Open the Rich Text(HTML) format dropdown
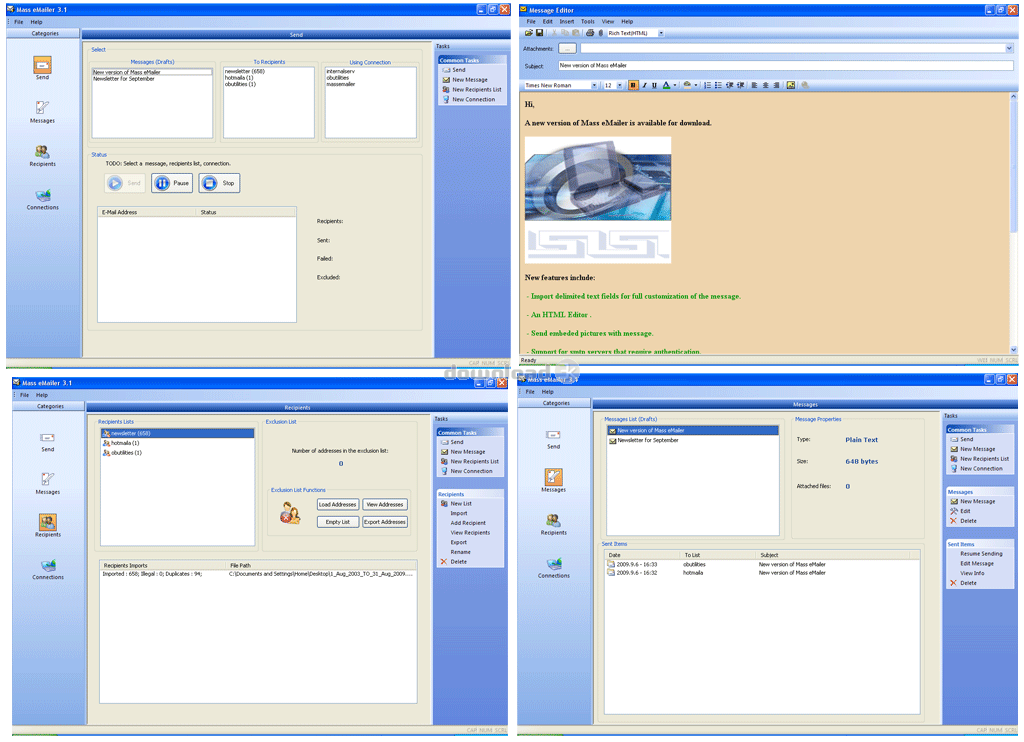The width and height of the screenshot is (1024, 742). pyautogui.click(x=661, y=33)
